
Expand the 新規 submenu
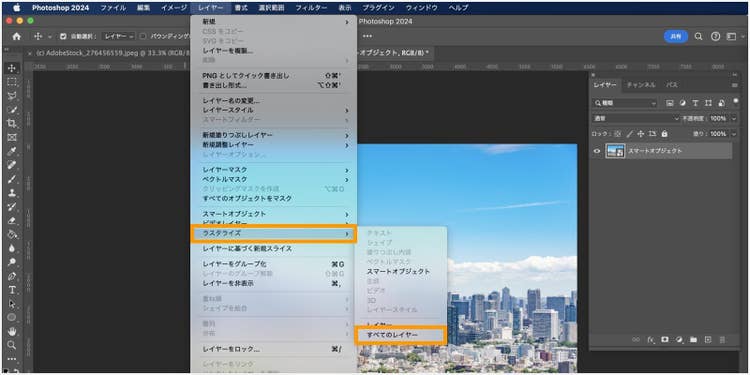[x=275, y=22]
